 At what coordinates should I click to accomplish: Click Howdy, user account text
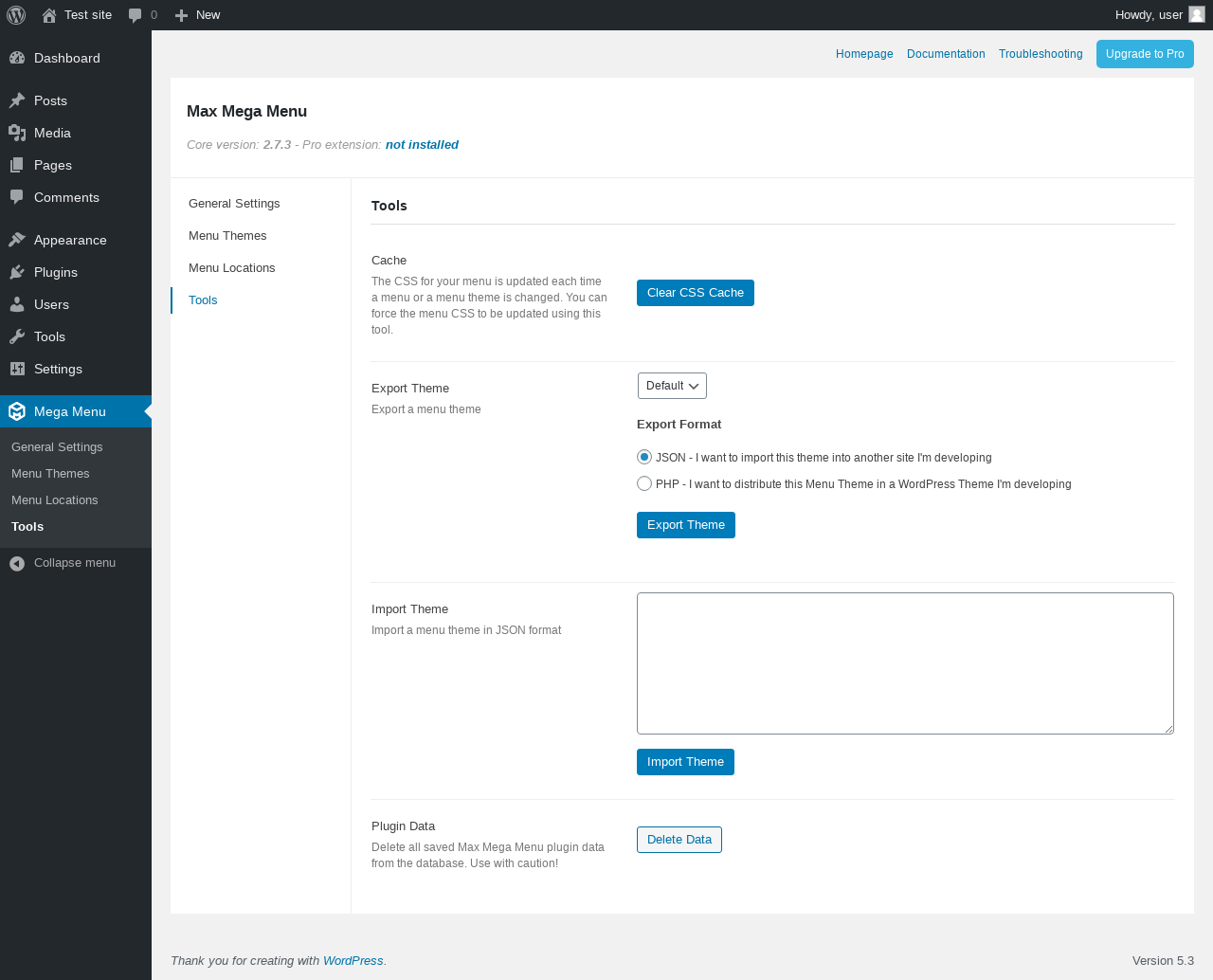point(1149,15)
